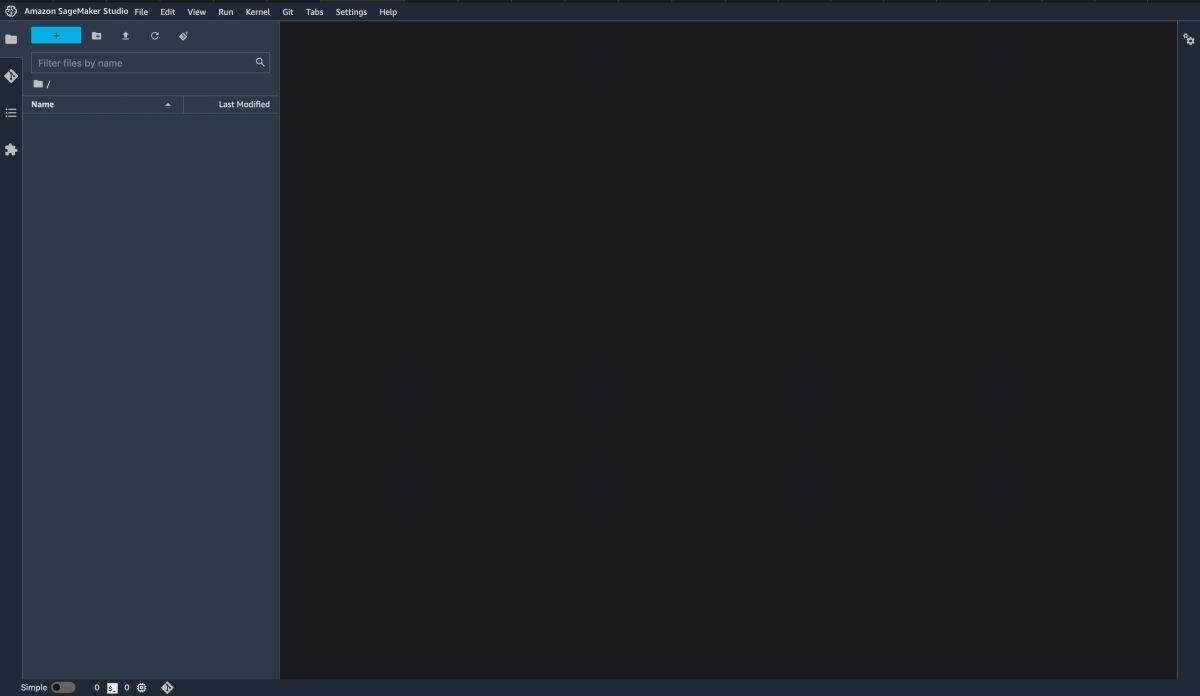Open the Kernel menu

point(257,12)
